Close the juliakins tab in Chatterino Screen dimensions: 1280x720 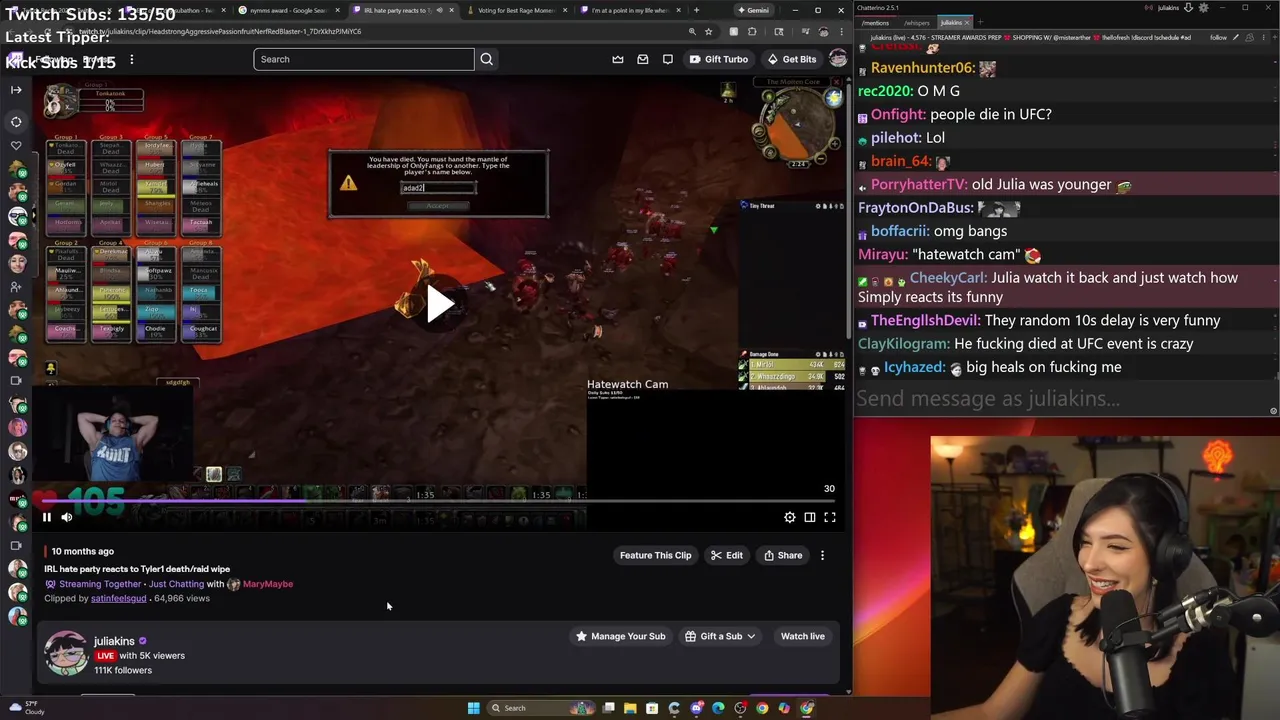967,22
